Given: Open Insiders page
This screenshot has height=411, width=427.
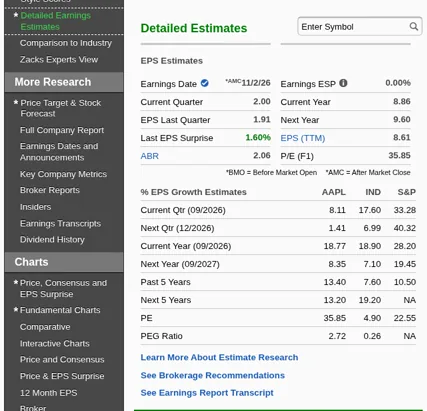Looking at the screenshot, I should (35, 207).
